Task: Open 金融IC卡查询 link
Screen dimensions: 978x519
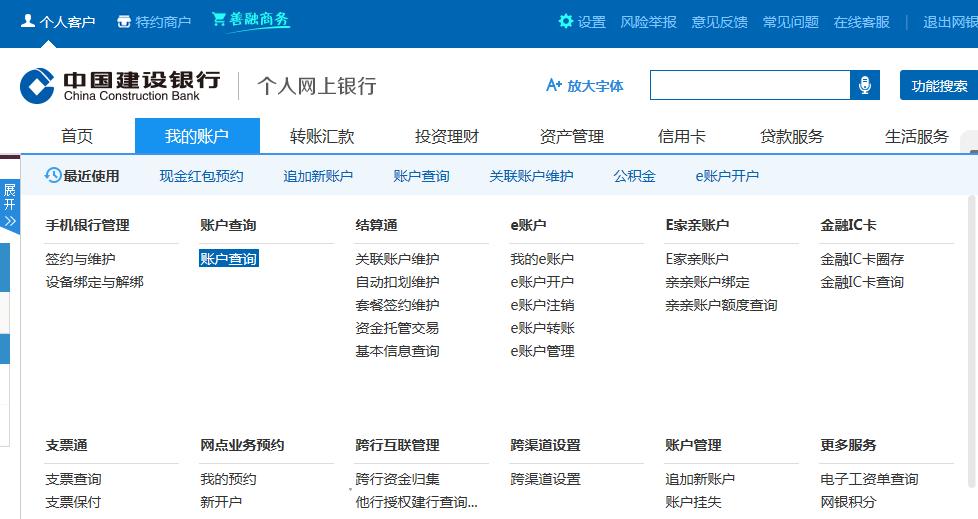Action: tap(862, 282)
